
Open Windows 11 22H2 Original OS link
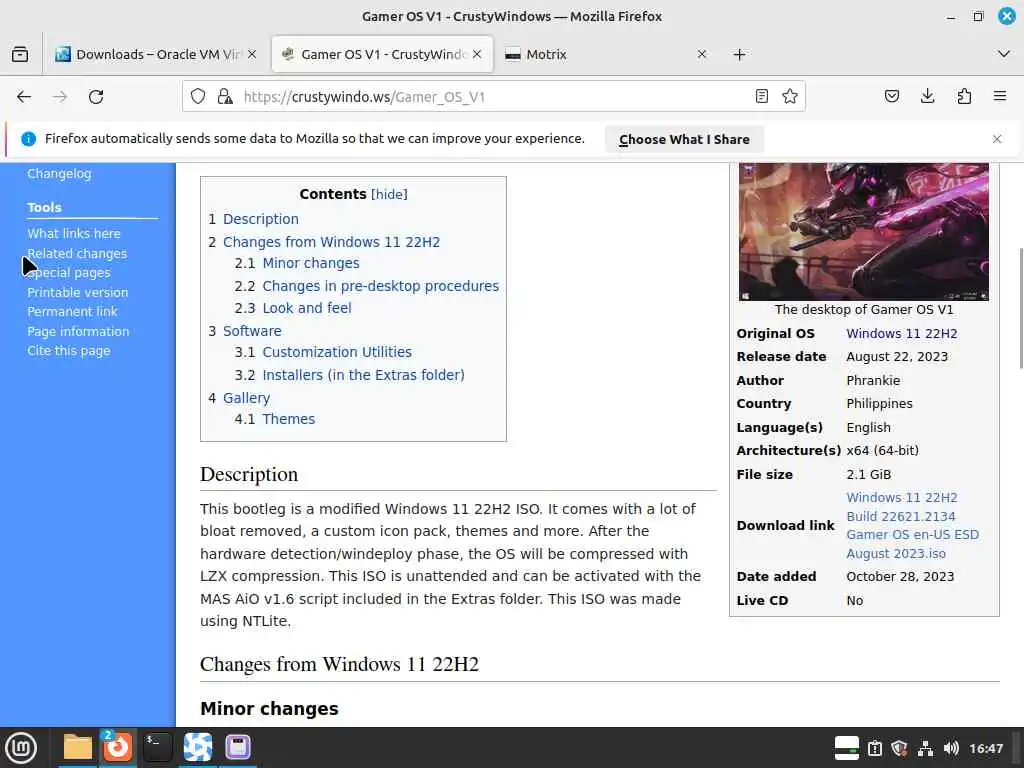[x=901, y=334]
